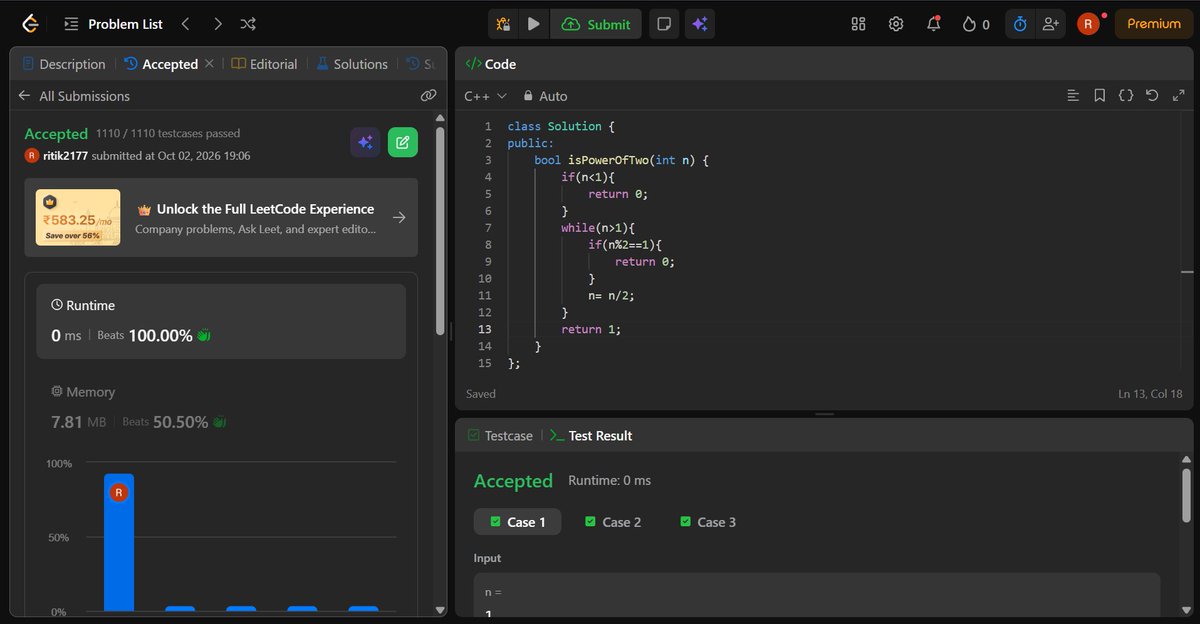Select the Runtime stats card
Viewport: 1200px width, 624px height.
(221, 321)
